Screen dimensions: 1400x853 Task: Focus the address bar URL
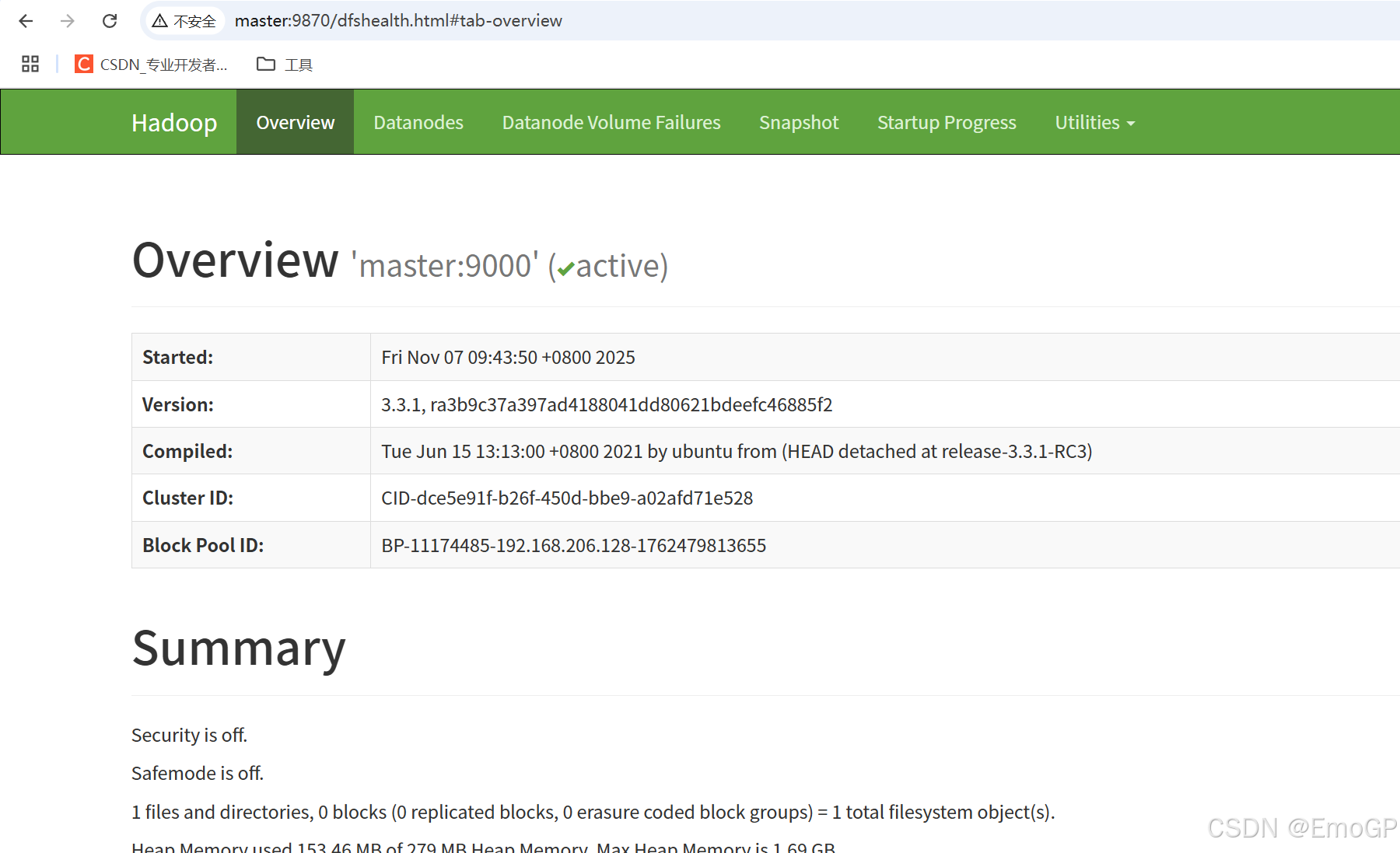(398, 21)
